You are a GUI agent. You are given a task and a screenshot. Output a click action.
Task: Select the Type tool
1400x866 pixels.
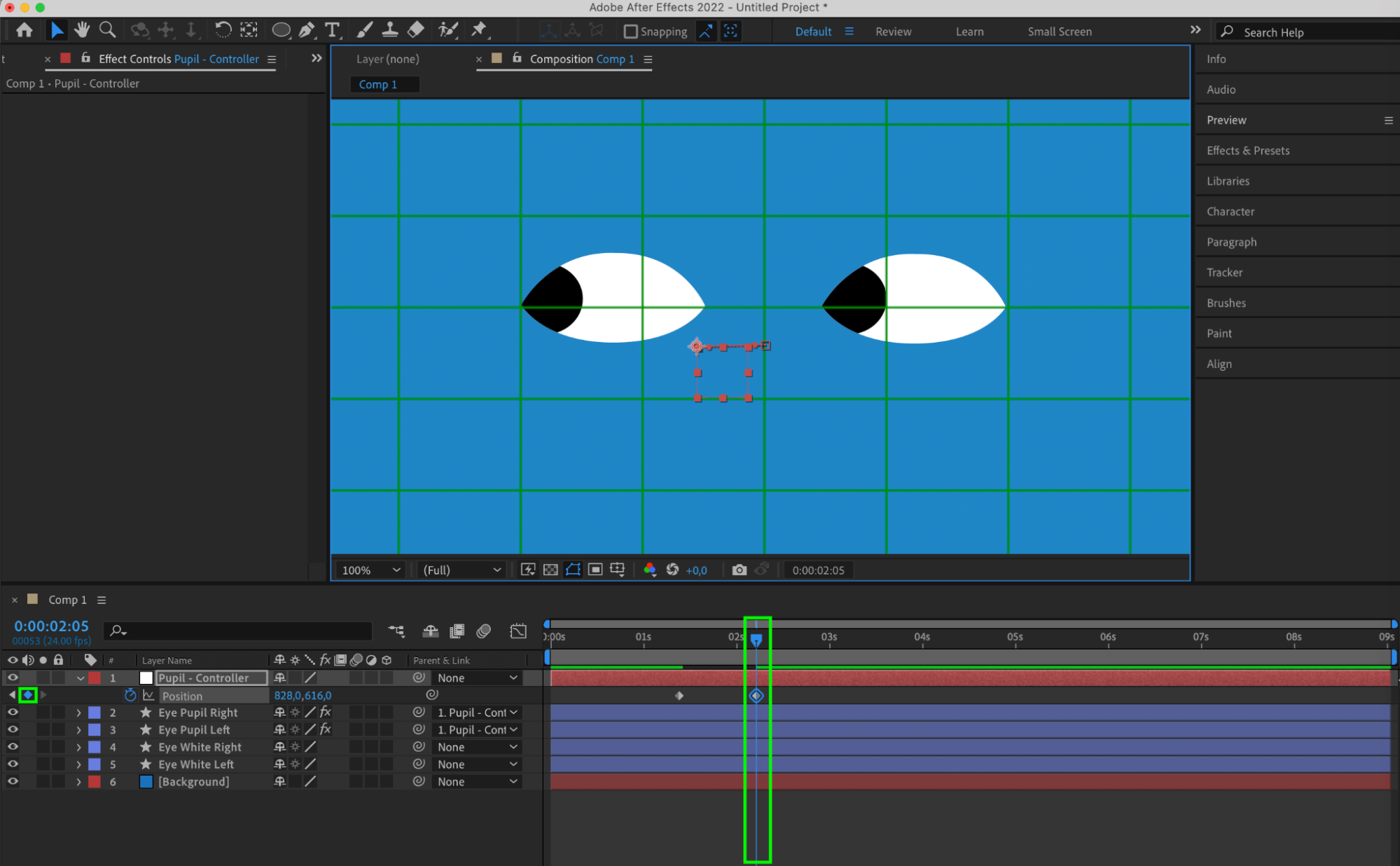pyautogui.click(x=332, y=30)
